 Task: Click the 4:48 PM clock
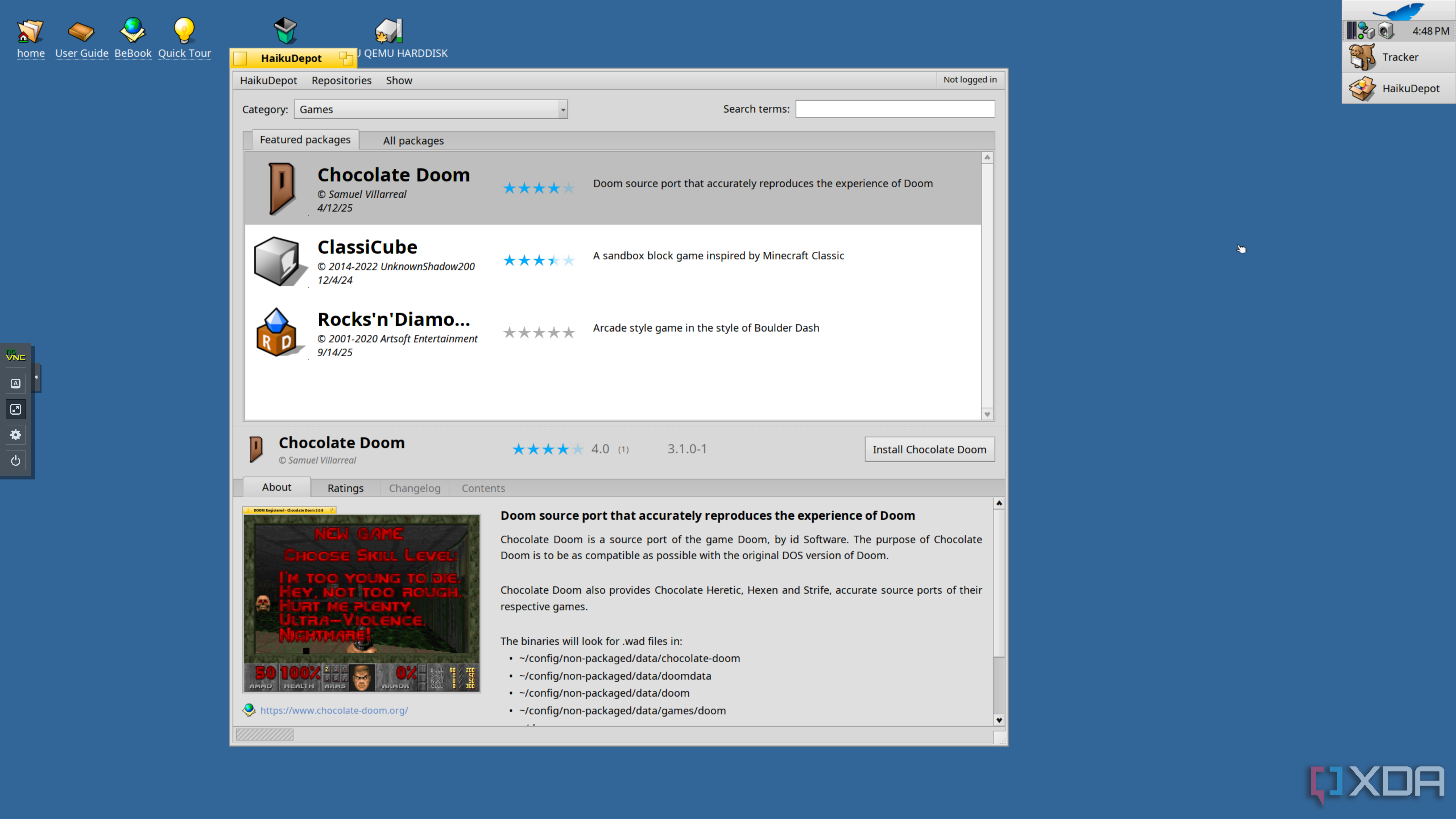1431,31
